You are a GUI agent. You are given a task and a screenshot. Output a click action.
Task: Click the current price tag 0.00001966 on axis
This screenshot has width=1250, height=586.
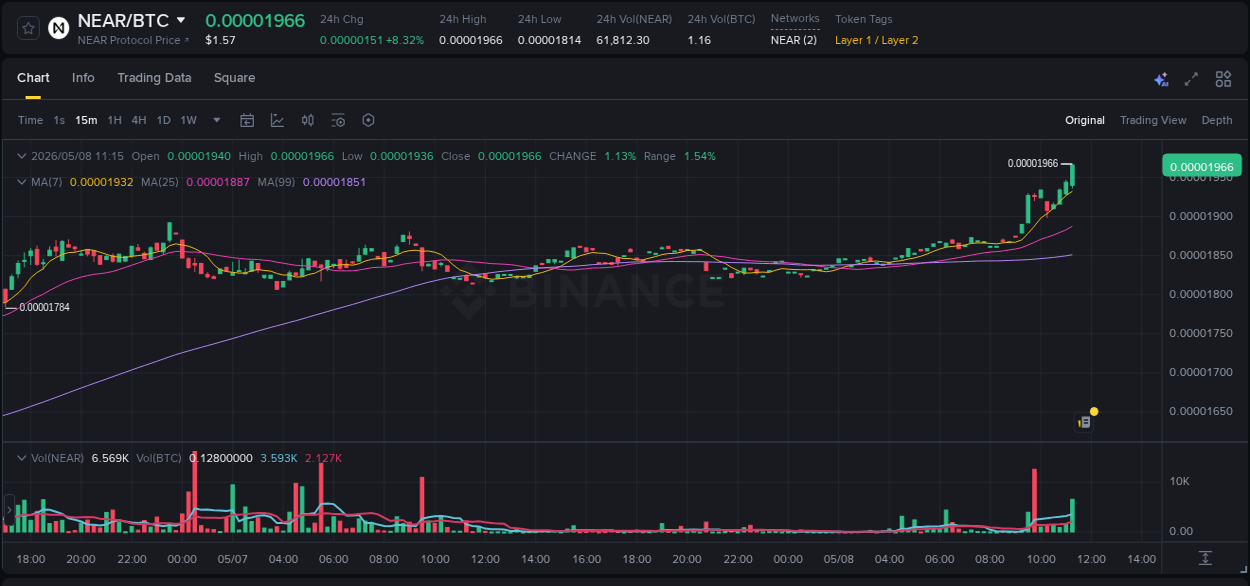click(1201, 167)
